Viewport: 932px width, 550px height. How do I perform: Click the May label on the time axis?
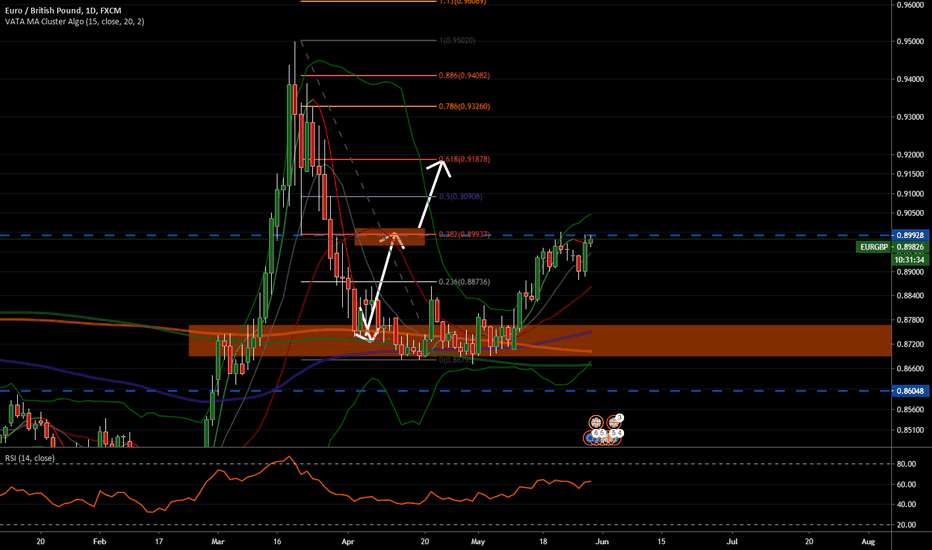pos(478,542)
